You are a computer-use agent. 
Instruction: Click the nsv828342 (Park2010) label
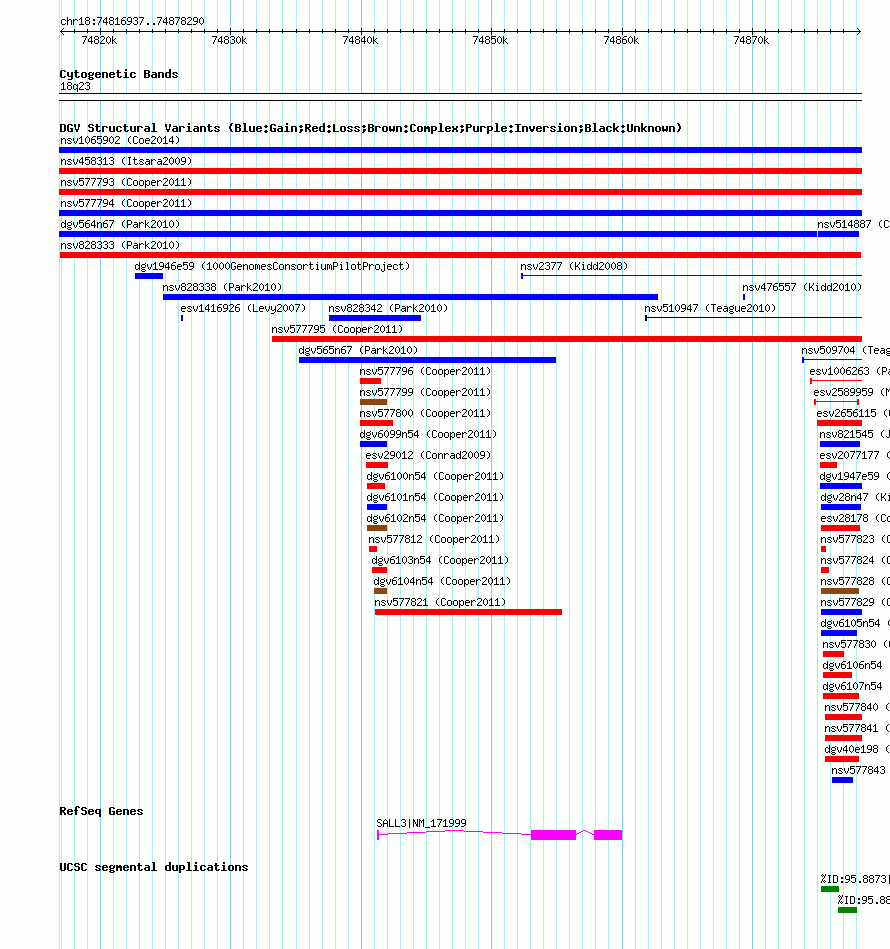coord(388,308)
